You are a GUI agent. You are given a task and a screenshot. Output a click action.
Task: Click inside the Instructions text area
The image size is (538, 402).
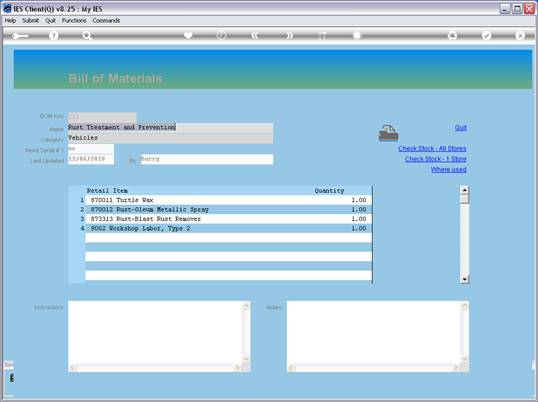[156, 333]
